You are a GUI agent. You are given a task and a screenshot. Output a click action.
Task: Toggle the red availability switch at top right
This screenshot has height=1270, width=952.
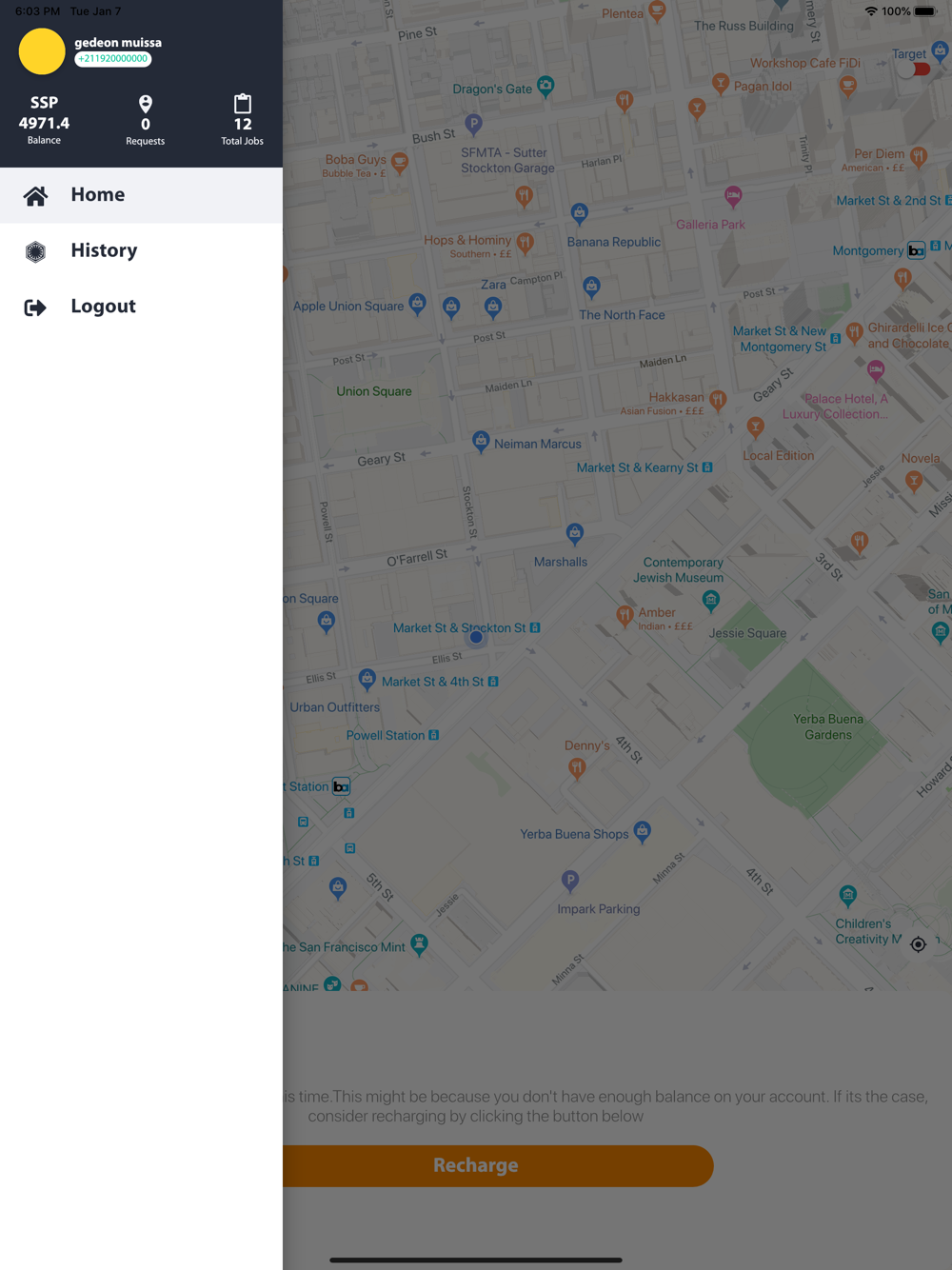(x=919, y=69)
